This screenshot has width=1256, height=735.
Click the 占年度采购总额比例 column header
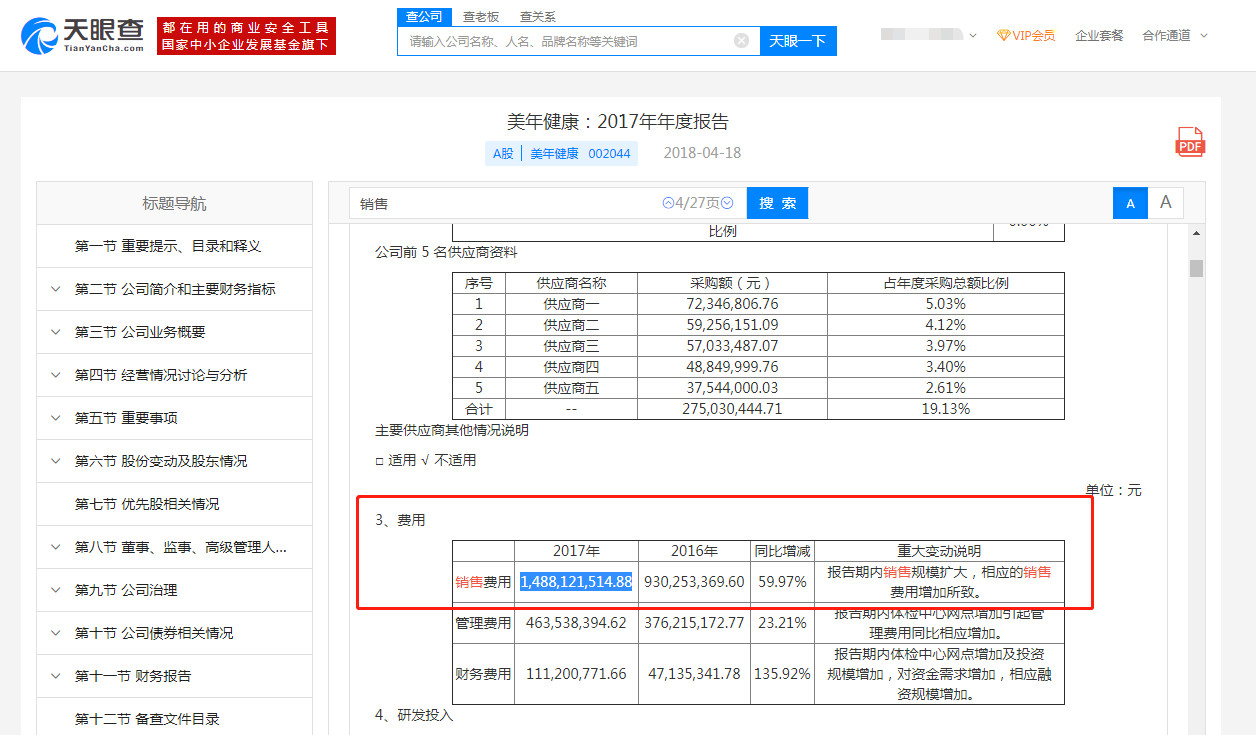click(945, 283)
